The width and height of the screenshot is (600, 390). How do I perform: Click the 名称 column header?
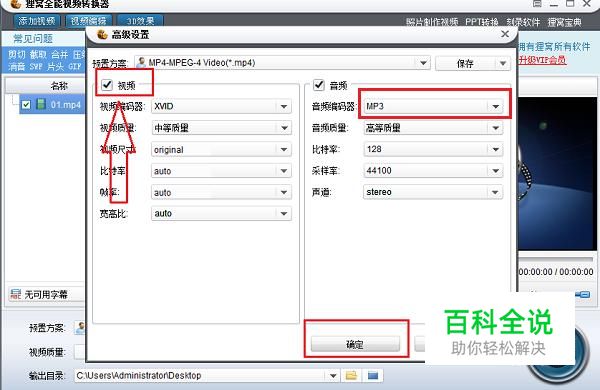point(46,86)
